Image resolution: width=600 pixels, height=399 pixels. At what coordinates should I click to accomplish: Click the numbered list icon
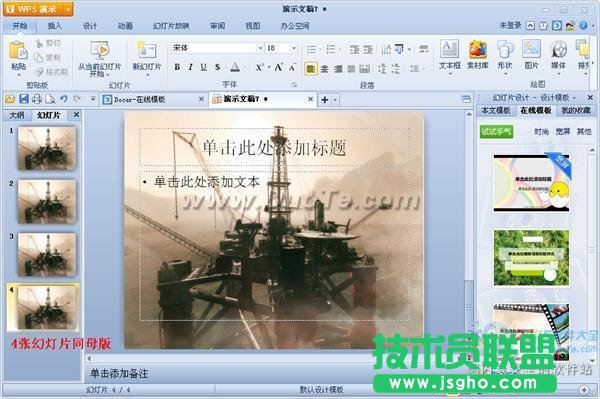tap(331, 49)
